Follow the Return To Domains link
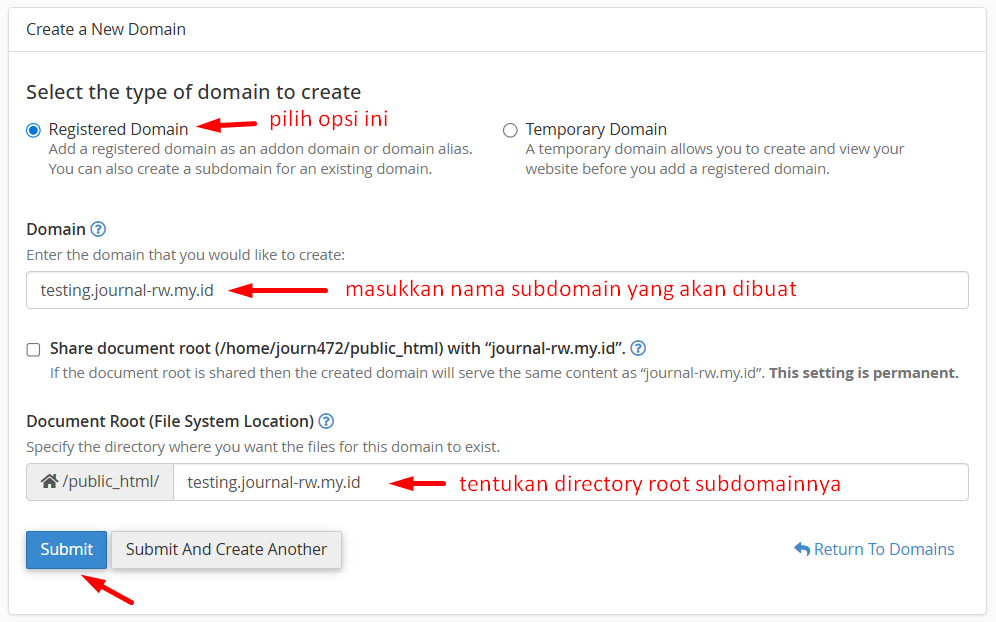Image resolution: width=996 pixels, height=622 pixels. tap(883, 549)
